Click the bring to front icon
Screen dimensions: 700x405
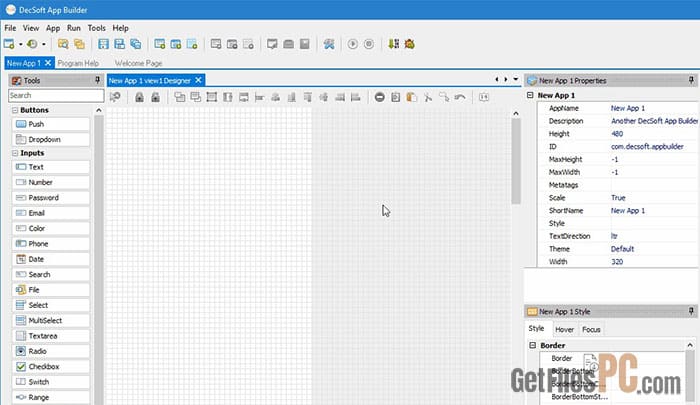coord(179,97)
